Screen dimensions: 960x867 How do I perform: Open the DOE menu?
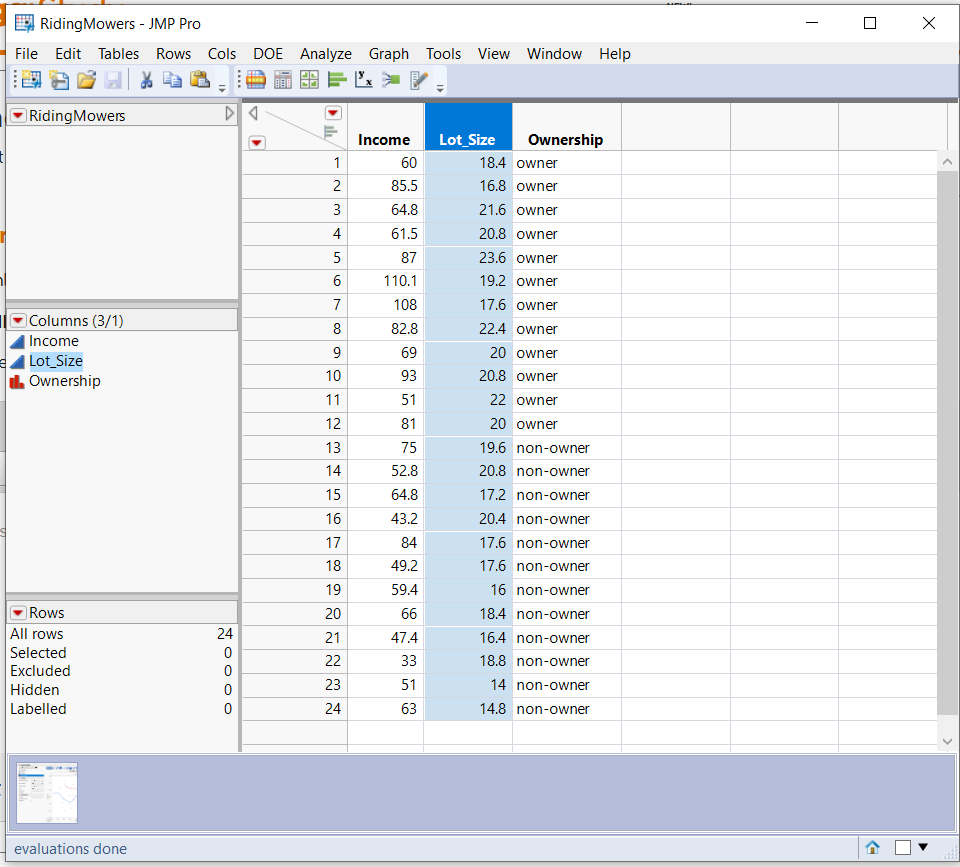tap(268, 54)
